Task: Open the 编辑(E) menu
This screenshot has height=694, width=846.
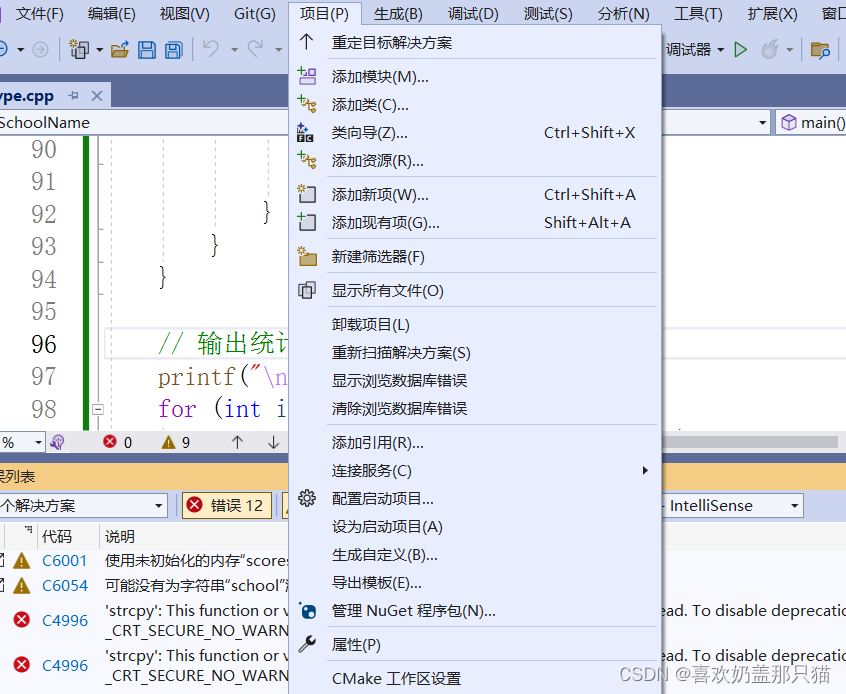Action: tap(112, 13)
